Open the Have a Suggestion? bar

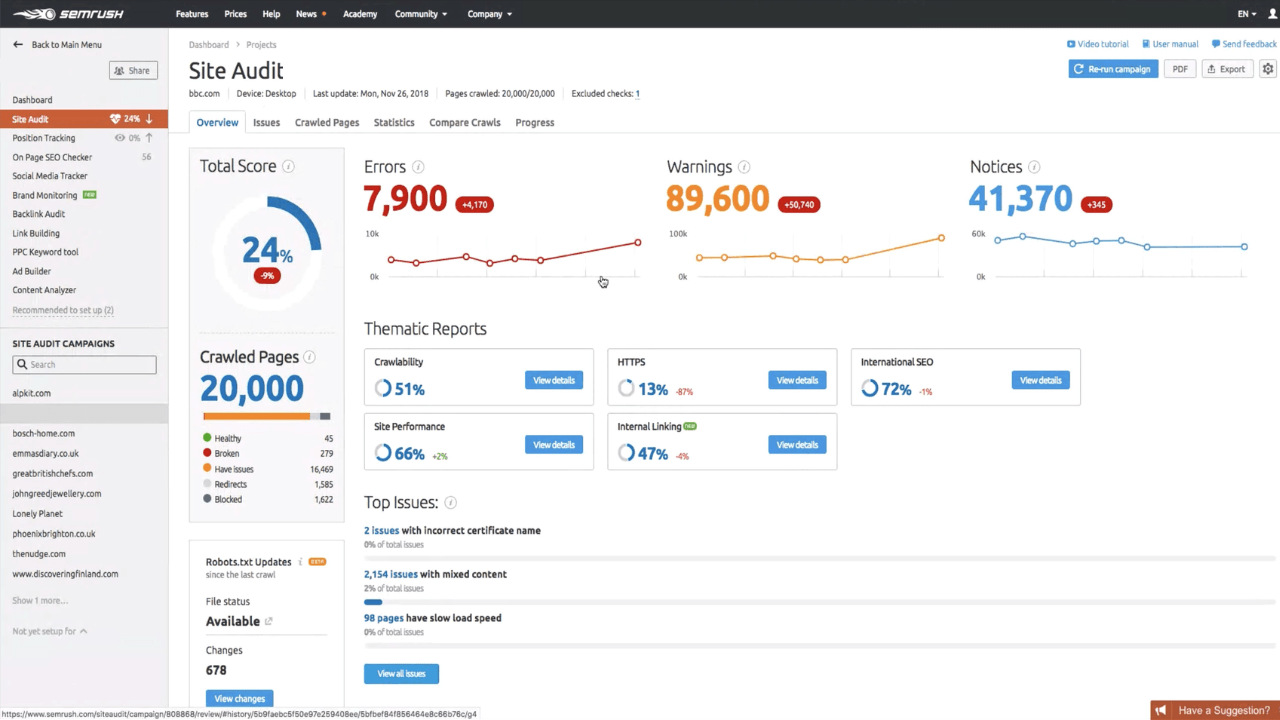click(1215, 711)
